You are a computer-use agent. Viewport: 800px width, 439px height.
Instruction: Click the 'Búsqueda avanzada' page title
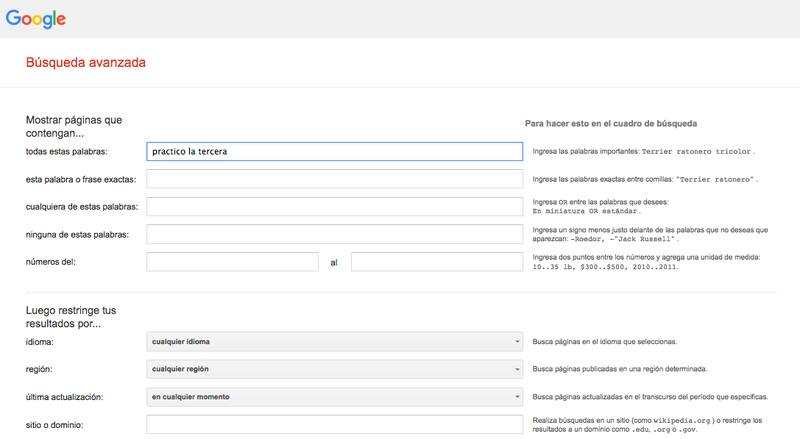[86, 62]
